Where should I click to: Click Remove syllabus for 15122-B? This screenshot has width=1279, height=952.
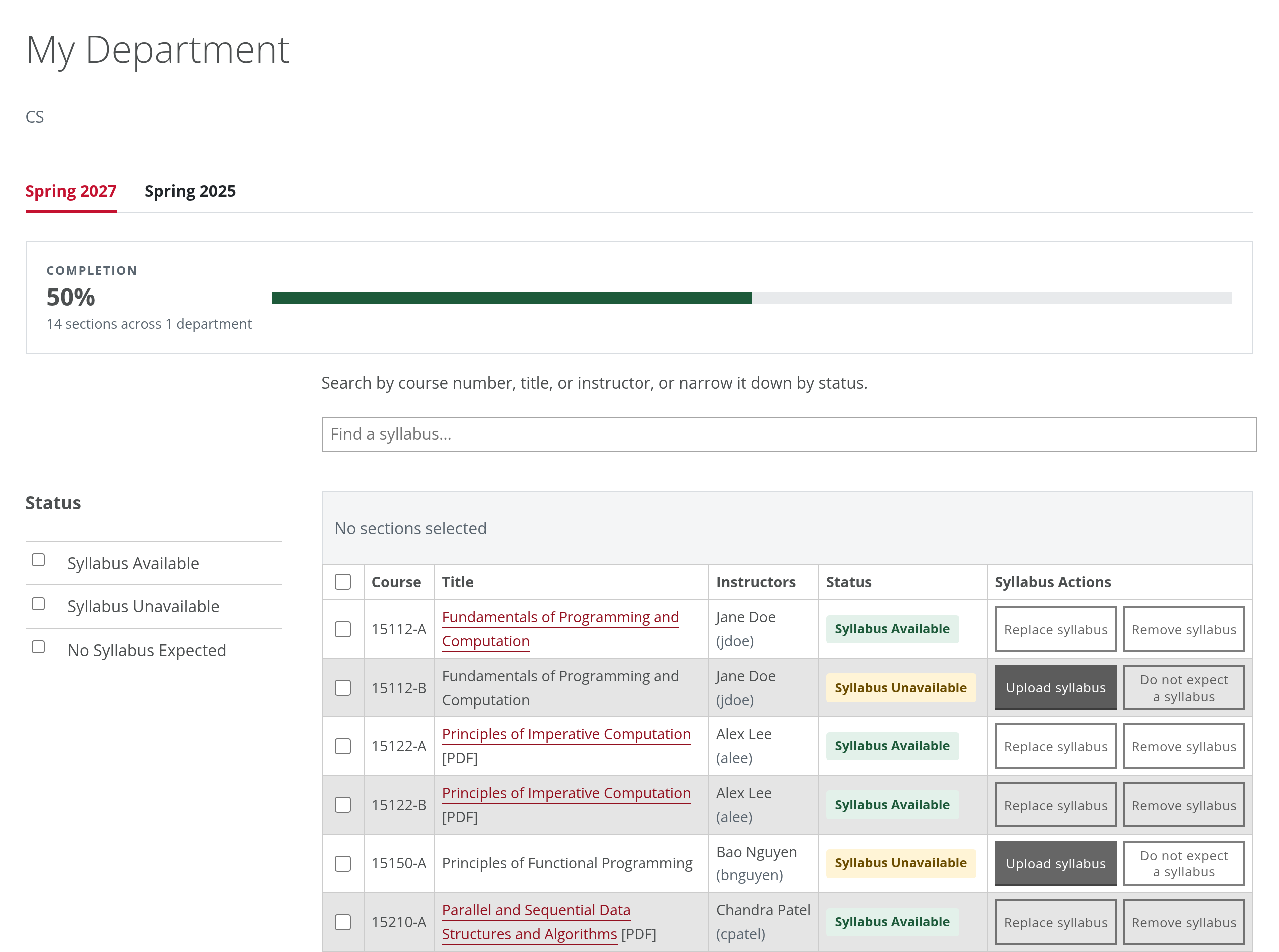pyautogui.click(x=1183, y=805)
